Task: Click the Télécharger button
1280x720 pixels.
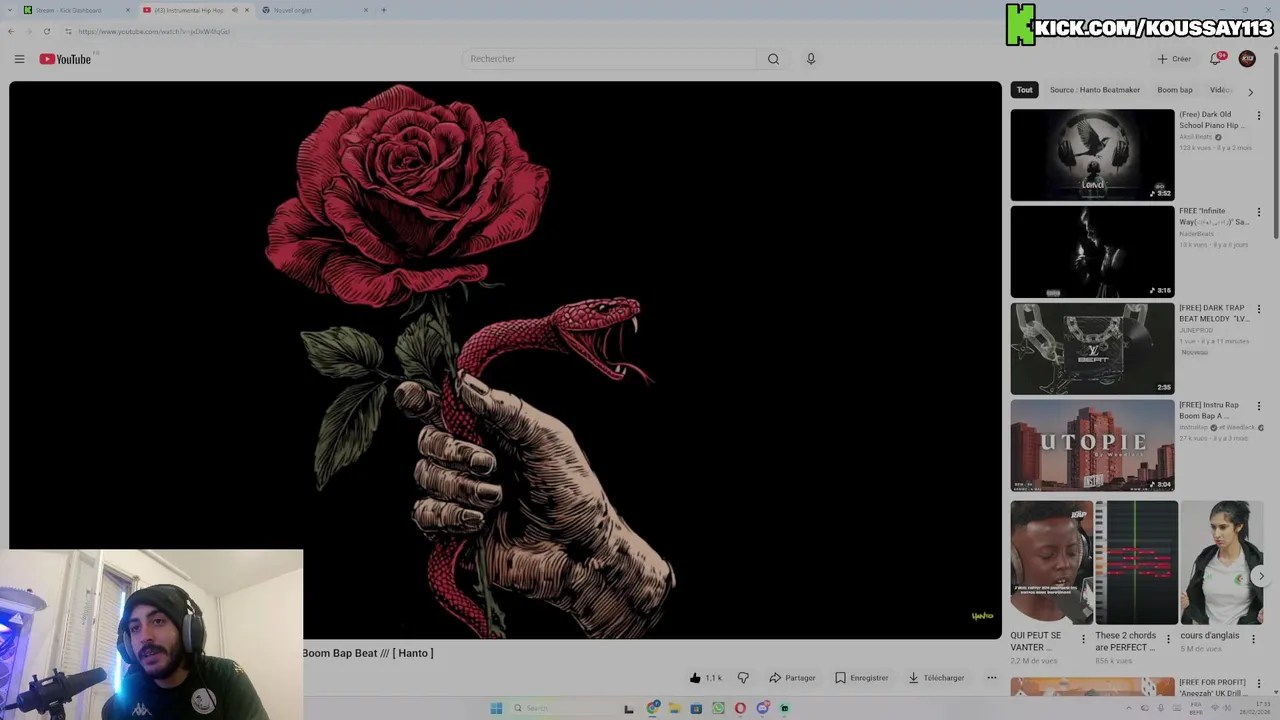Action: tap(936, 678)
